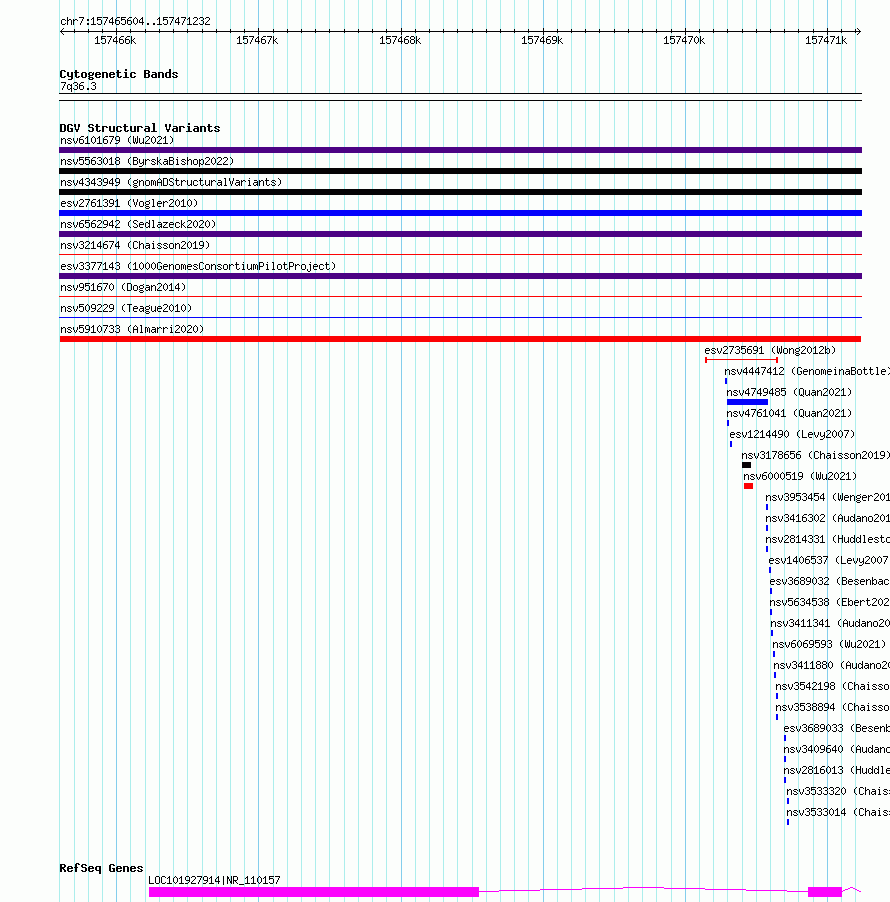Select the DGV Structural Variants track title
Screen dimensions: 890x902
(x=140, y=128)
